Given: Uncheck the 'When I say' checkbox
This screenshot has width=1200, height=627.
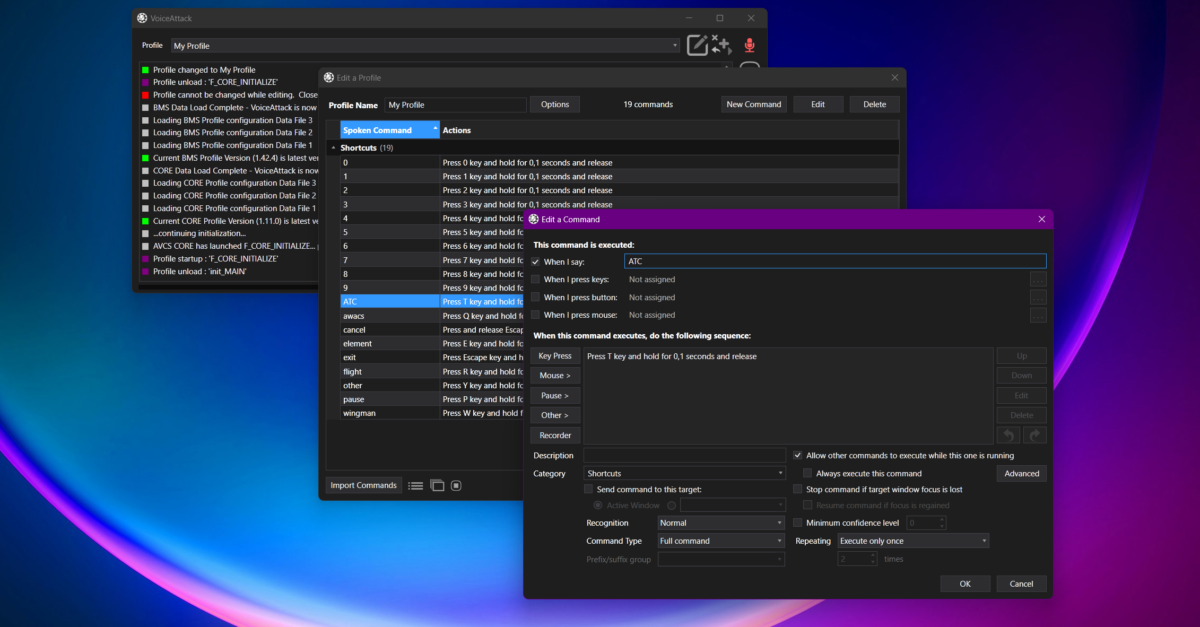Looking at the screenshot, I should click(537, 261).
